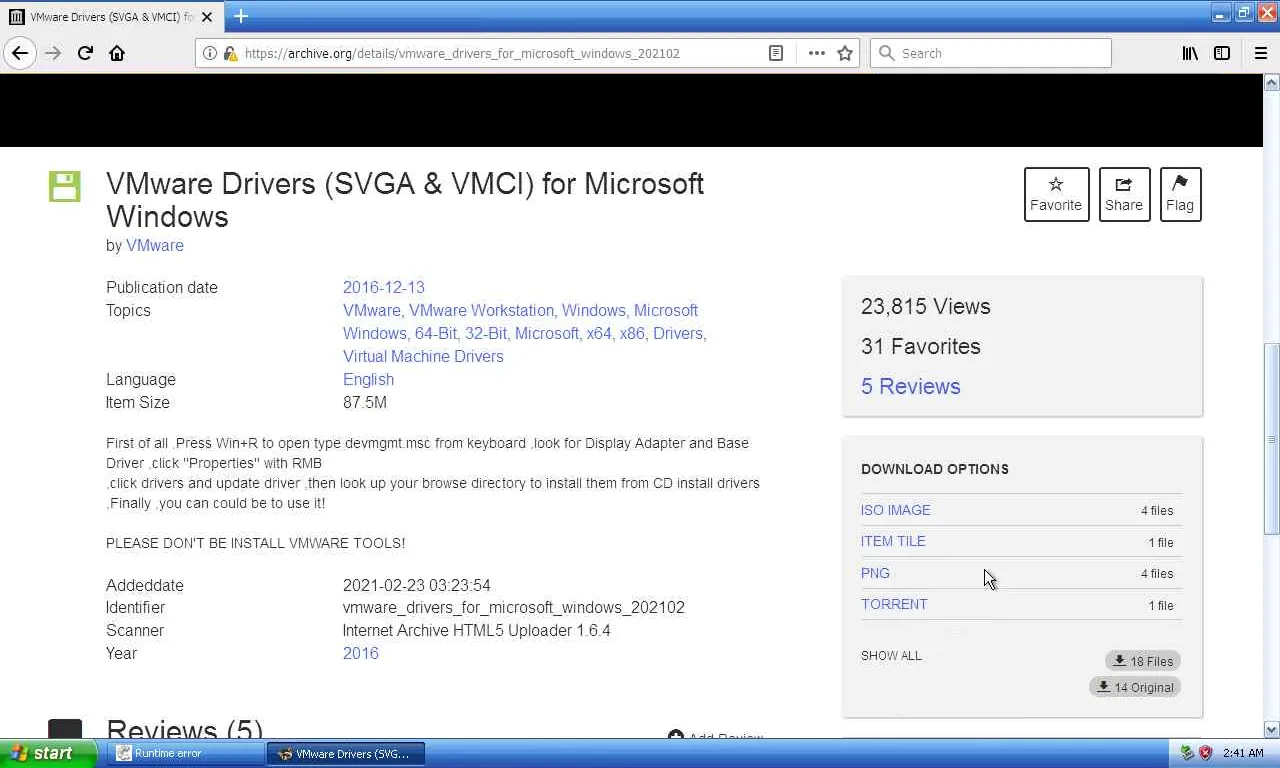Download all 18 Files

coord(1143,661)
